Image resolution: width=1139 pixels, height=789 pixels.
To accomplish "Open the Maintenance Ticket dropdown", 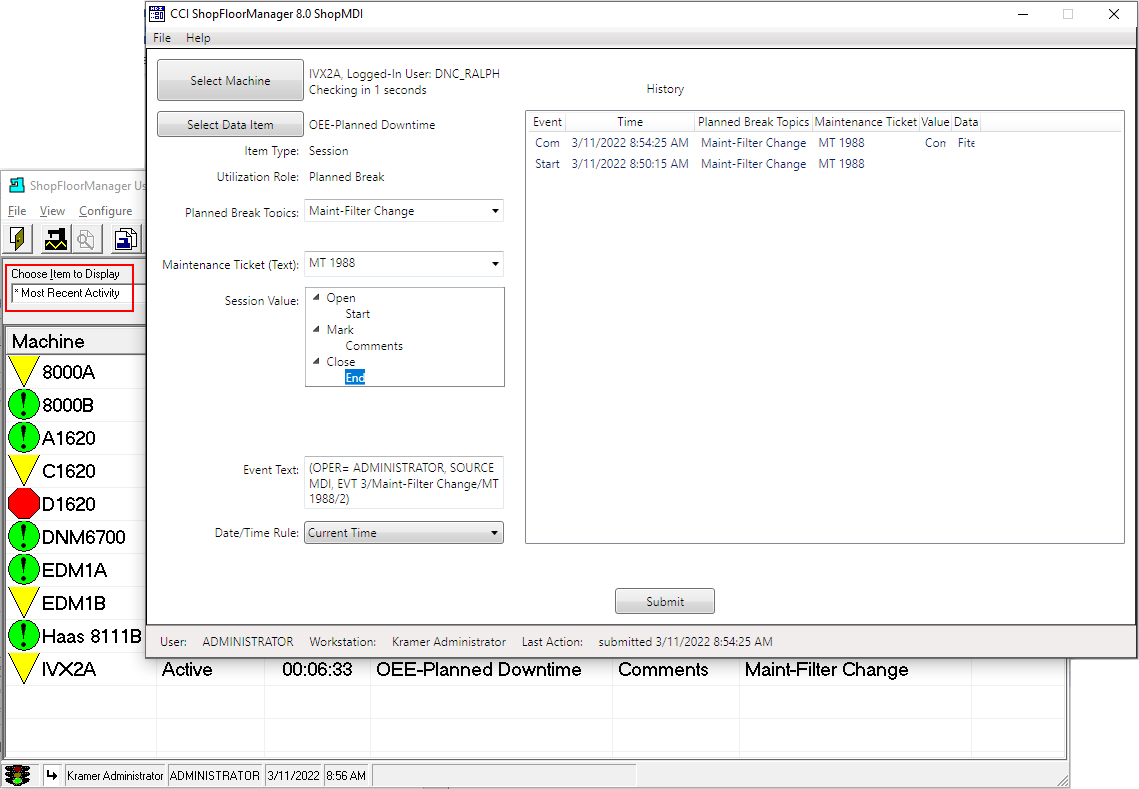I will (x=495, y=263).
